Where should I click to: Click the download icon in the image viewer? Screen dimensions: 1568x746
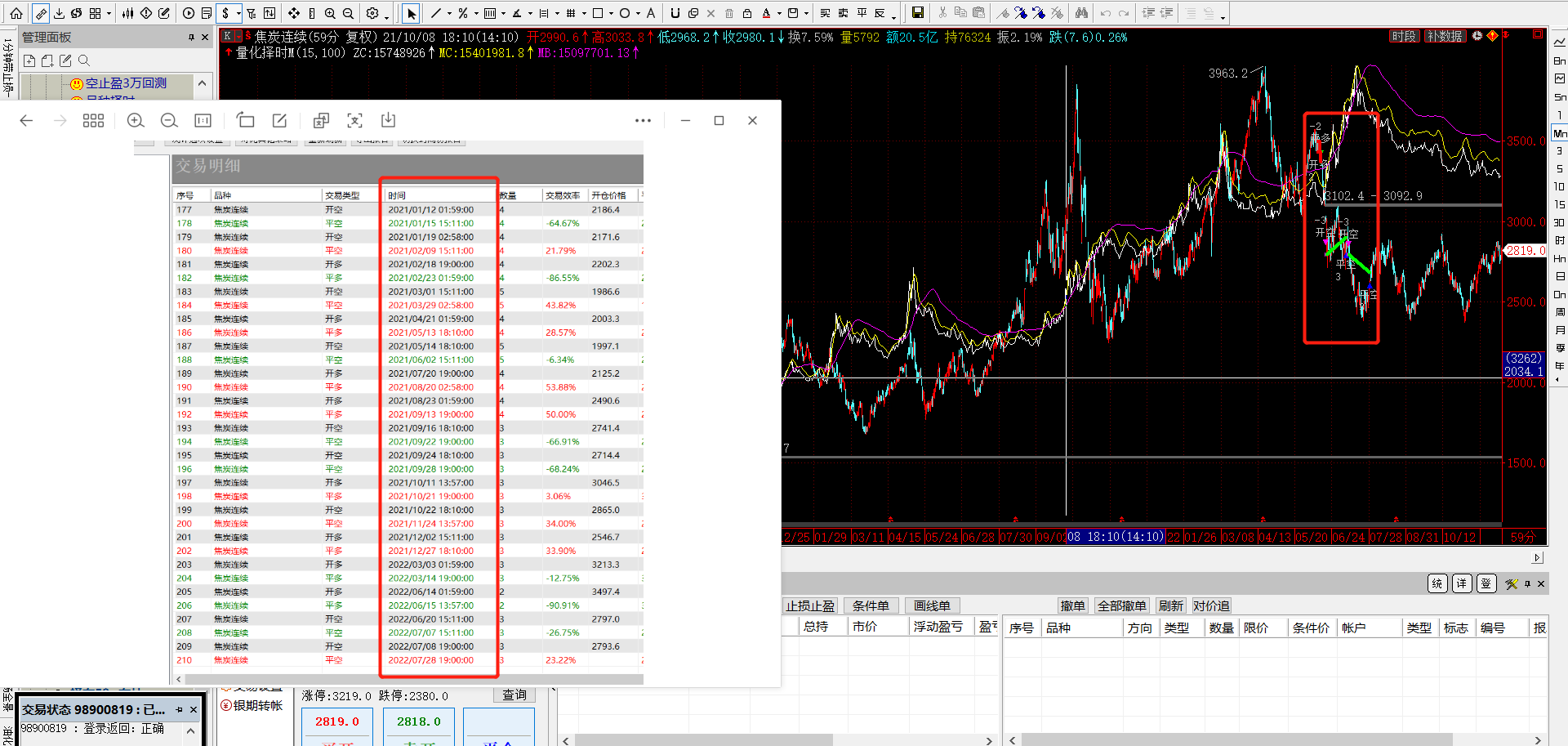tap(388, 121)
